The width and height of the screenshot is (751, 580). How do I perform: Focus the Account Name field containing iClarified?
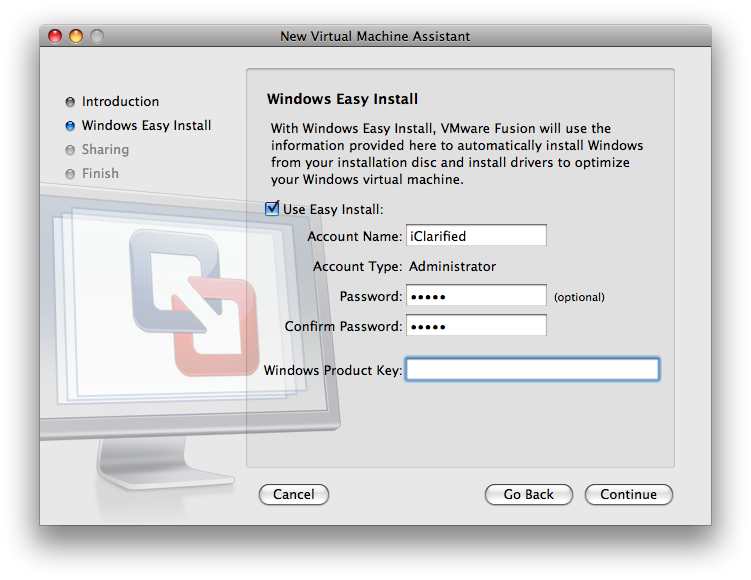click(476, 236)
